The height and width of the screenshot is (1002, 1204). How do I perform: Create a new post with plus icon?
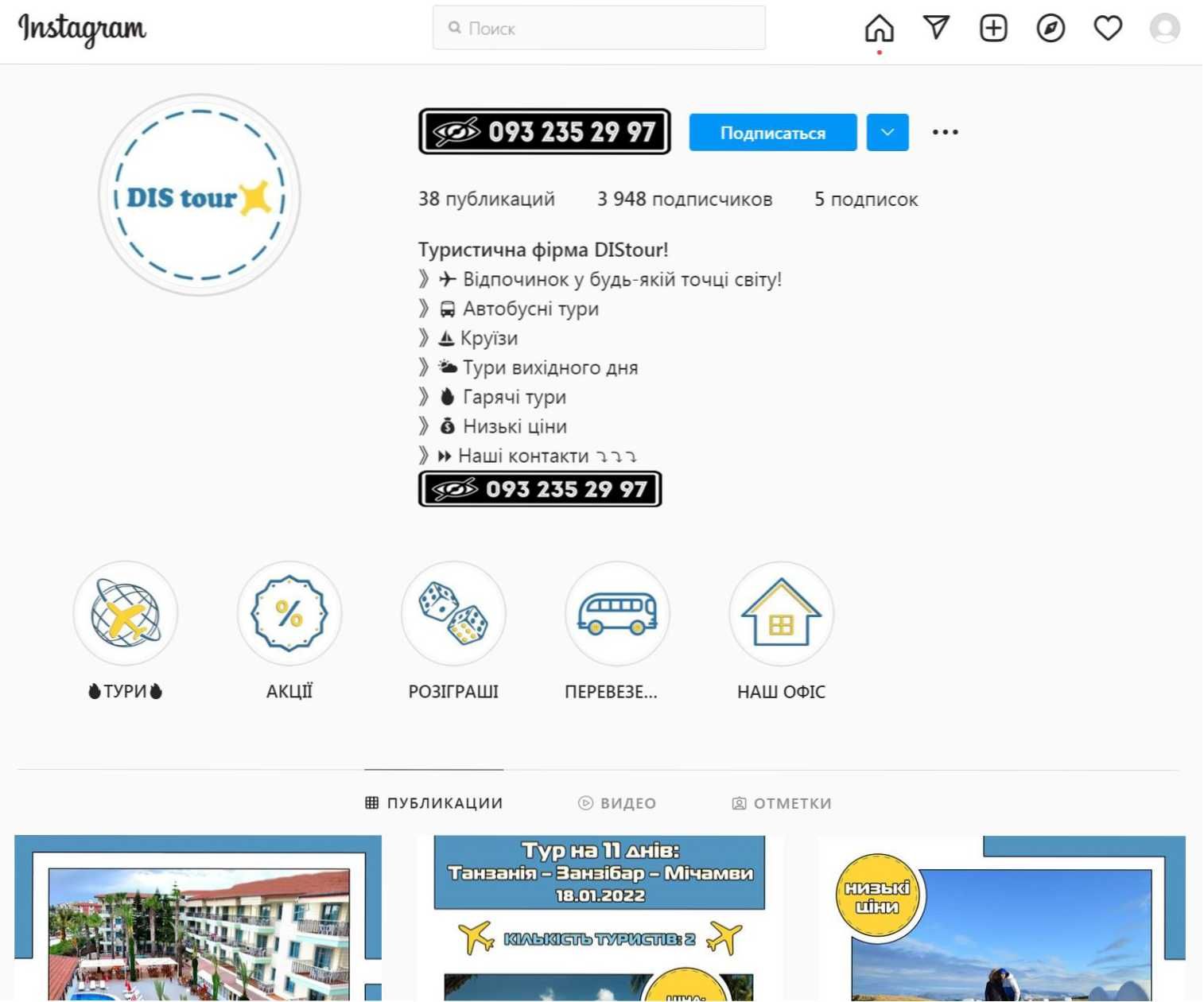point(993,29)
